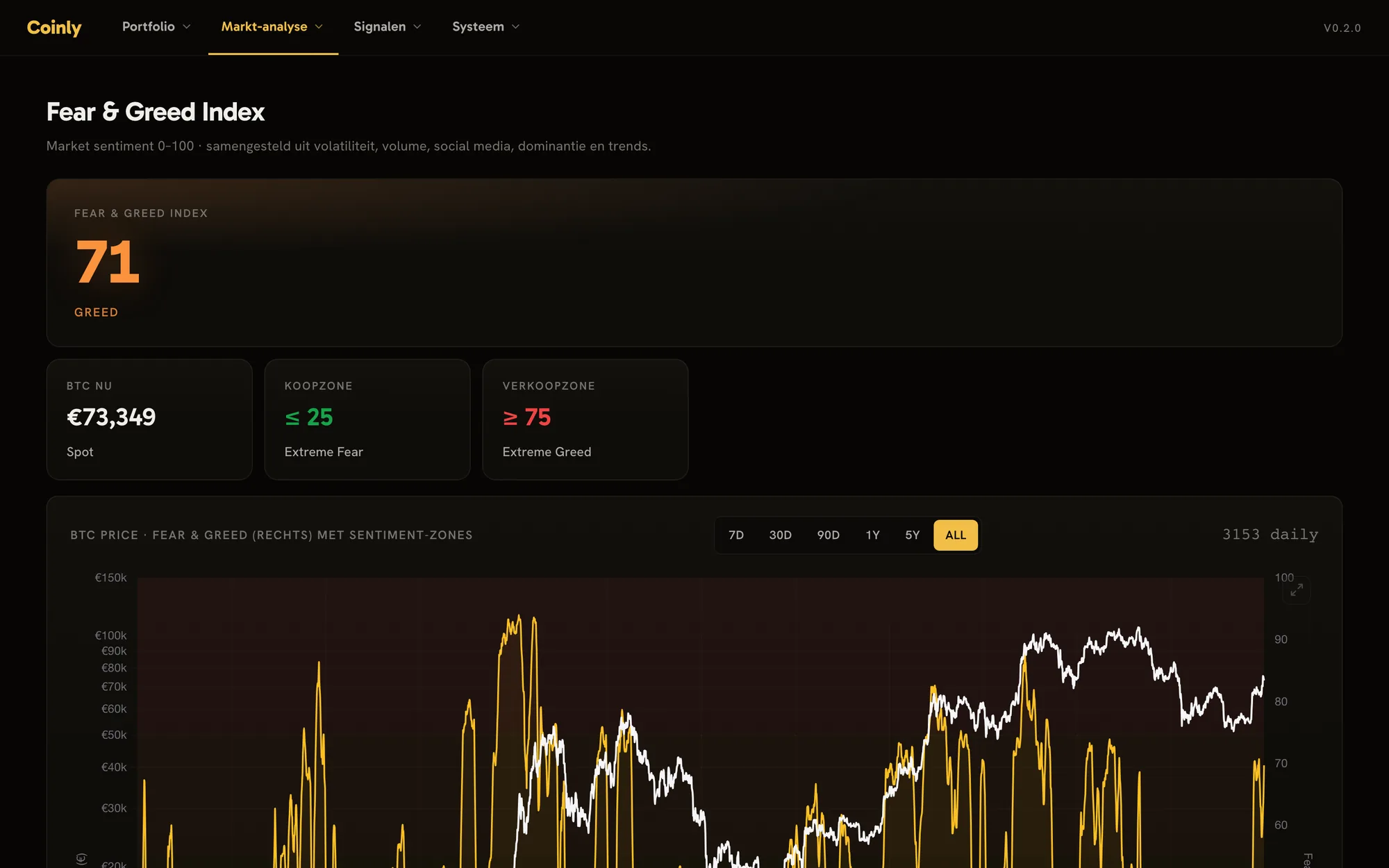Select the 7D time range

pyautogui.click(x=736, y=535)
